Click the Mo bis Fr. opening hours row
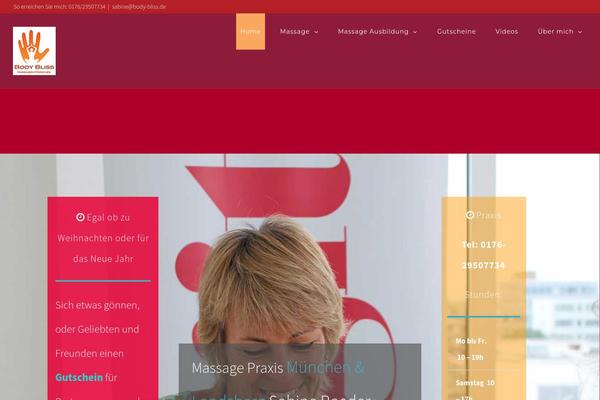The width and height of the screenshot is (600, 400). click(484, 349)
